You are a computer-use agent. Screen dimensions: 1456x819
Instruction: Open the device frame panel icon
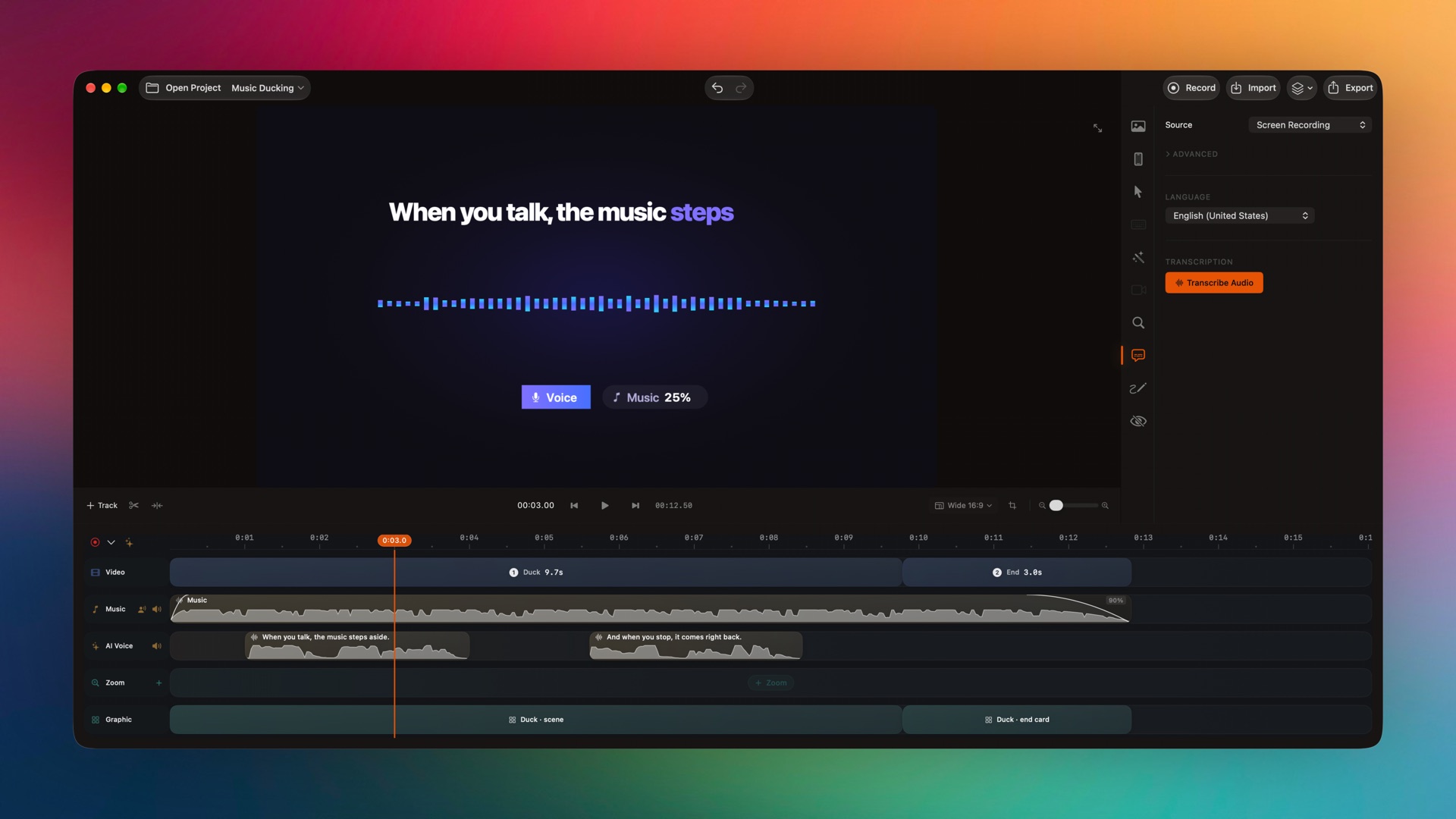[x=1137, y=158]
